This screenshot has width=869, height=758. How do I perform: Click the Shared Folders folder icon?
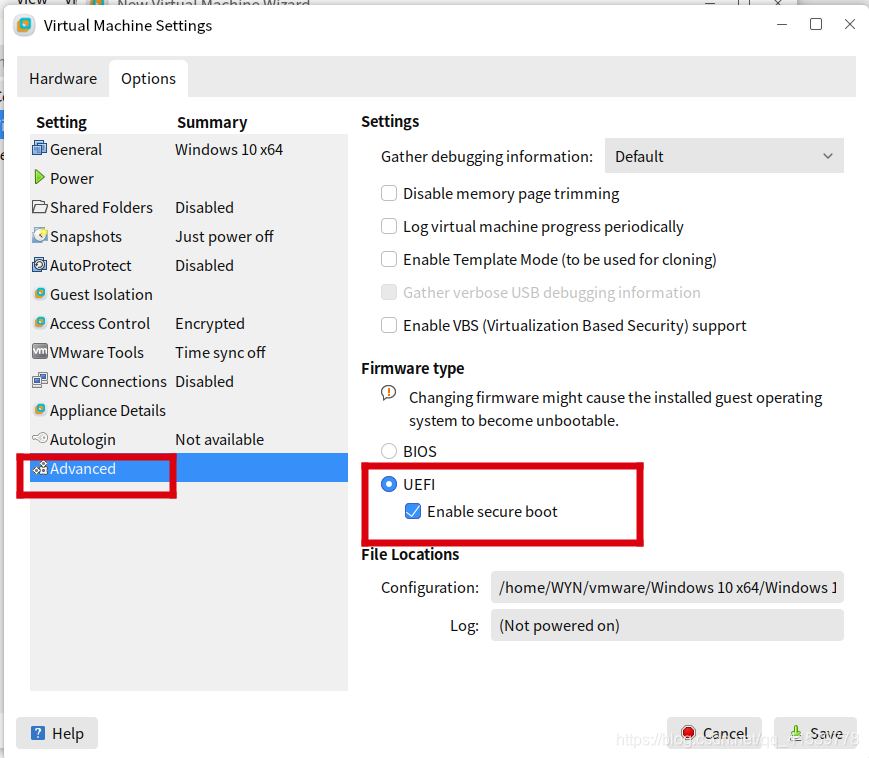tap(39, 207)
